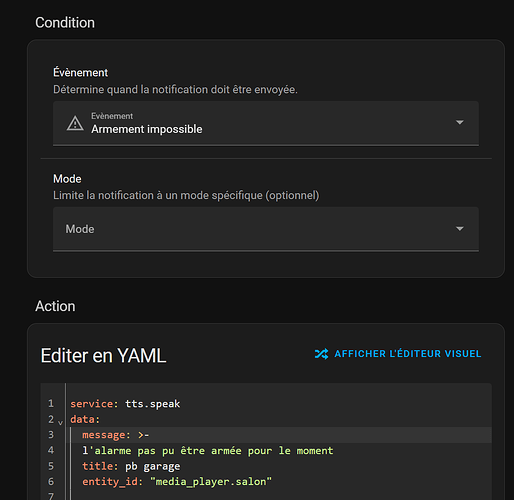This screenshot has width=514, height=500.
Task: Click the entity_id media_player.salon value
Action: [211, 482]
